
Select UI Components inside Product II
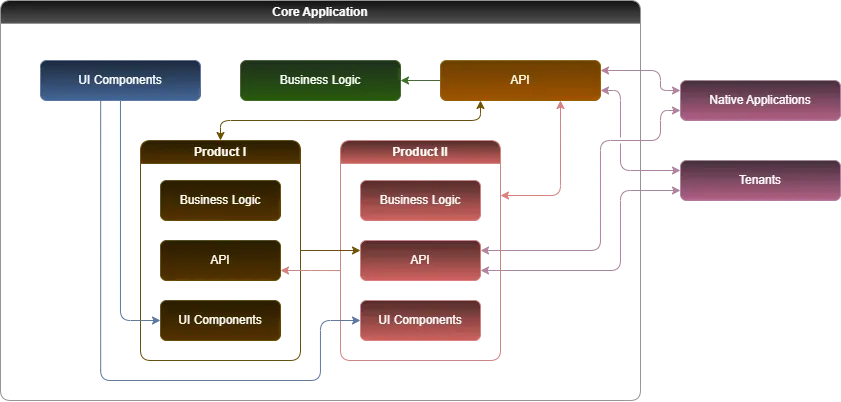420,320
